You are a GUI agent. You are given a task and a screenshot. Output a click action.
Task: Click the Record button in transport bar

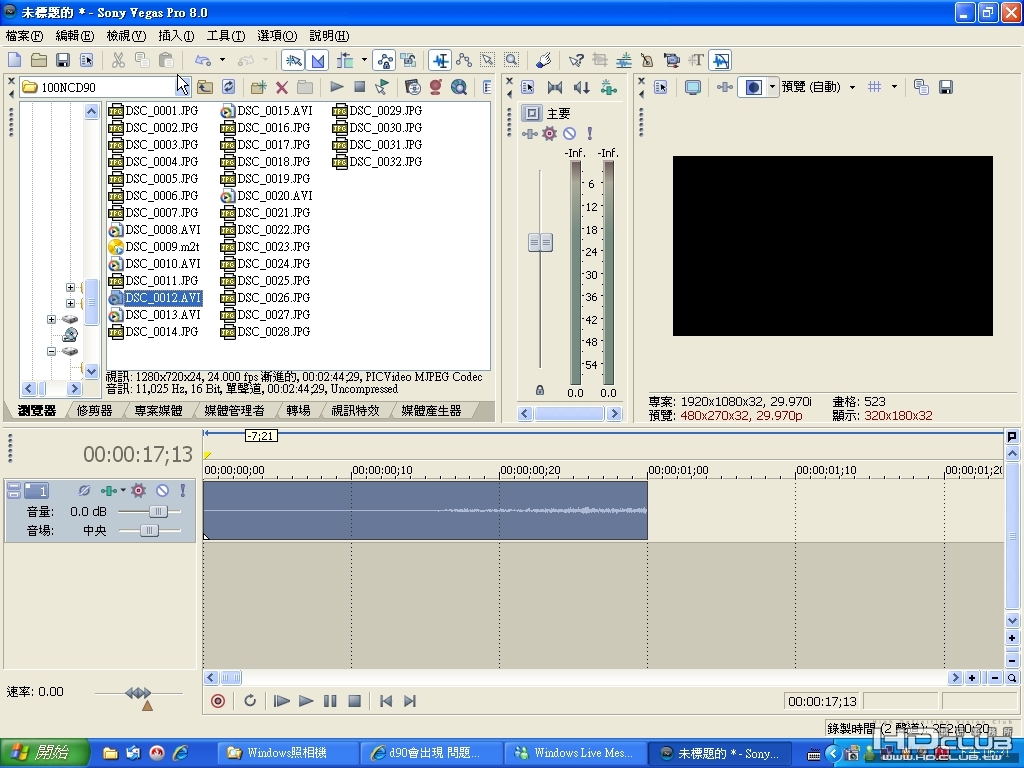click(x=218, y=701)
